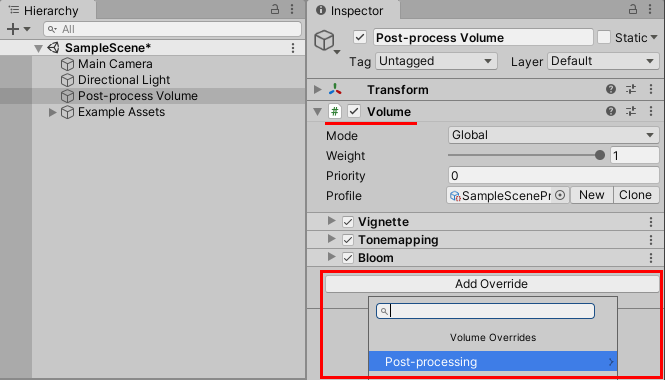Screen dimensions: 665x380
Task: Click the GameObject cube icon in Inspector
Action: point(325,41)
